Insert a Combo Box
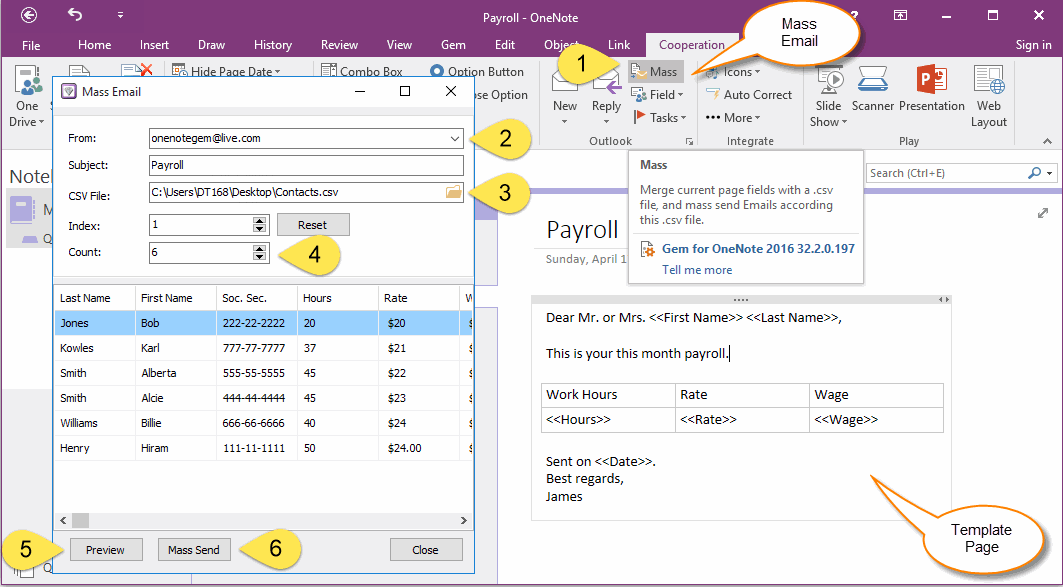The width and height of the screenshot is (1063, 587). coord(362,71)
